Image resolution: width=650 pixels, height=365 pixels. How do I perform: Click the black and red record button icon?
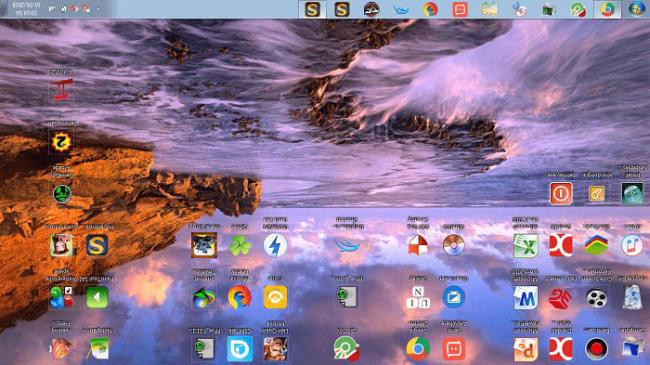596,349
